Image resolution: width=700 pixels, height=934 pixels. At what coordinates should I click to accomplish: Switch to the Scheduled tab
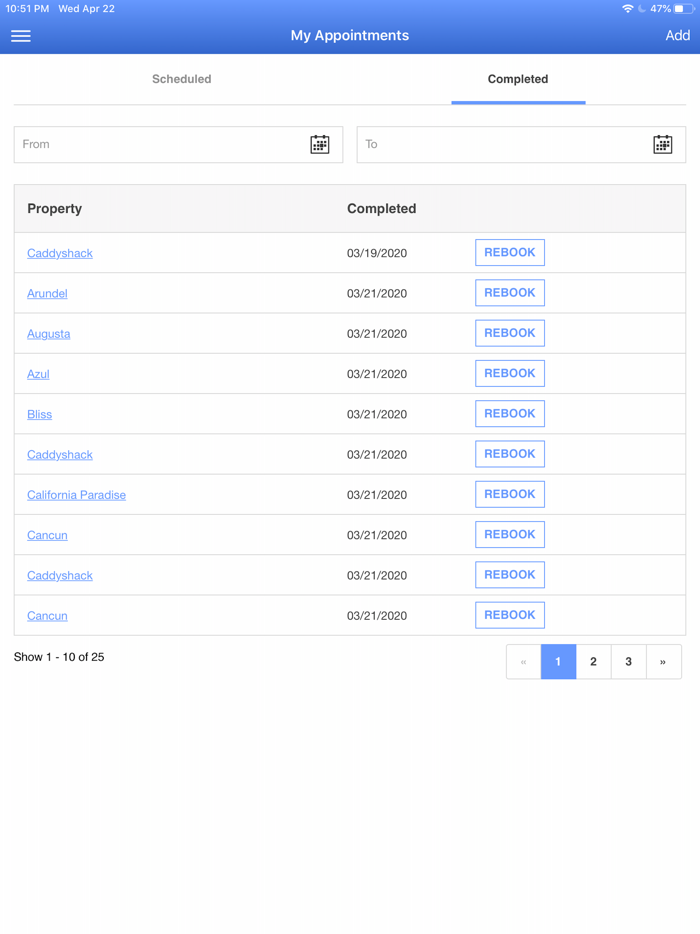182,79
